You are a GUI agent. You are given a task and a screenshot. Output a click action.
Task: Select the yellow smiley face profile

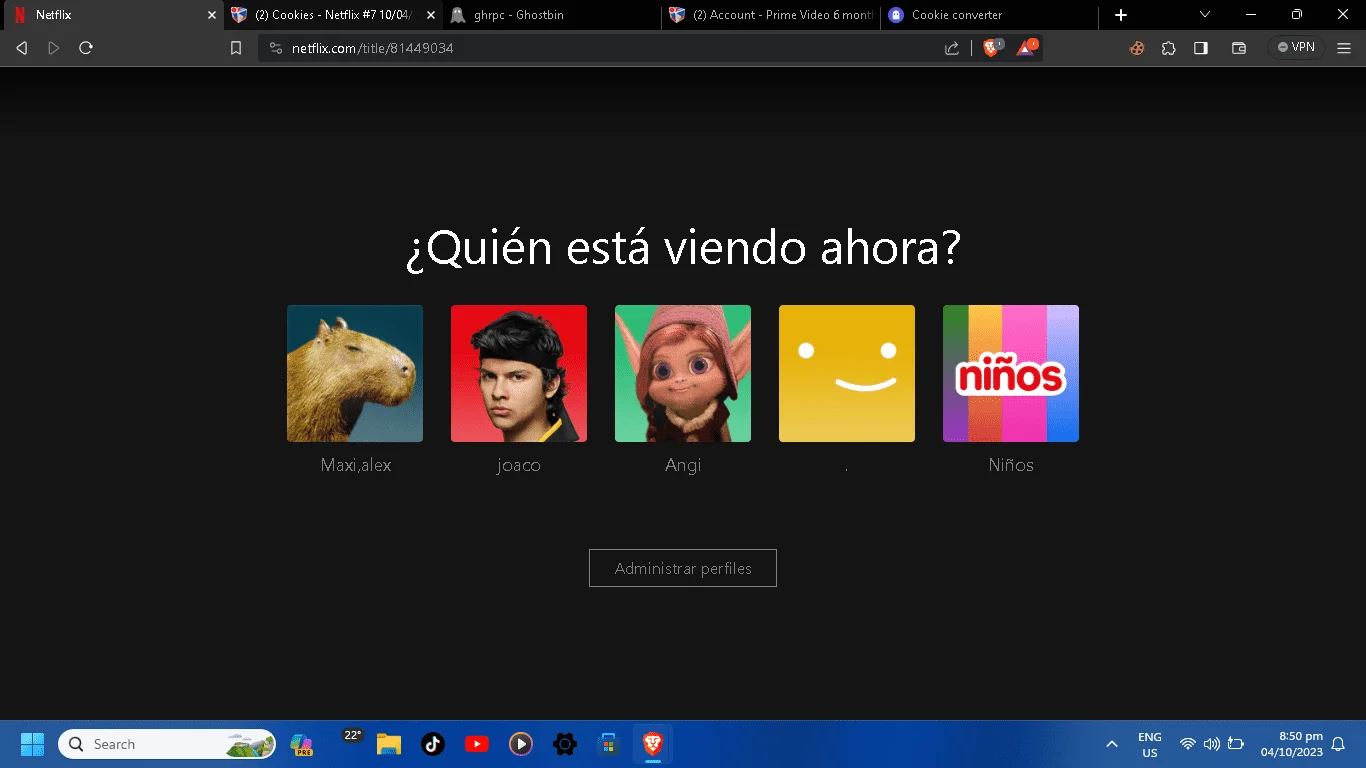pyautogui.click(x=847, y=373)
